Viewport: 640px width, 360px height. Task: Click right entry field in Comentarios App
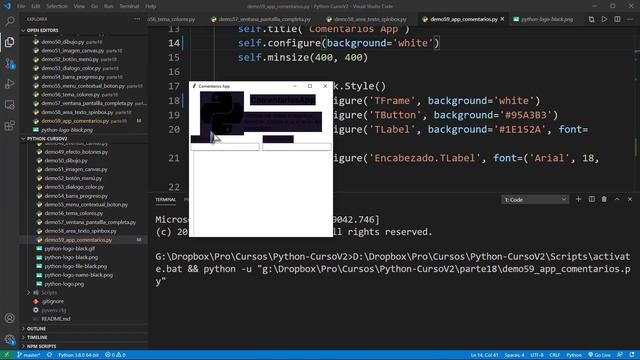point(296,147)
